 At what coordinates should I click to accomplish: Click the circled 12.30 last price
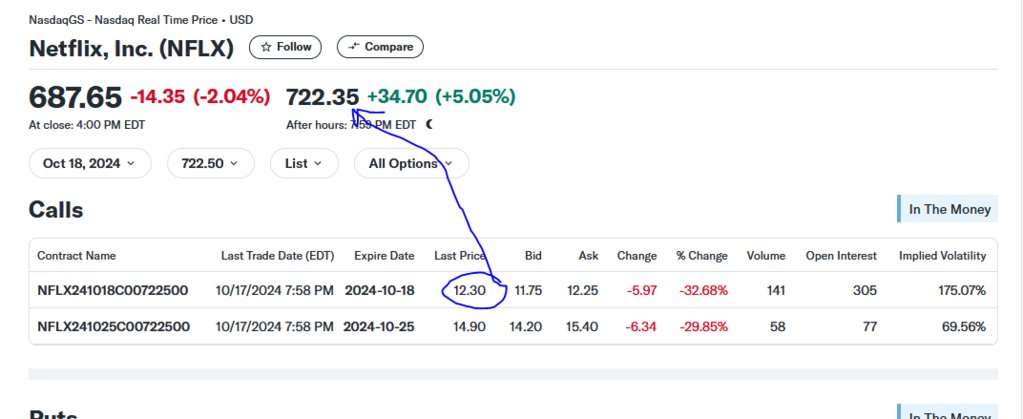[469, 291]
